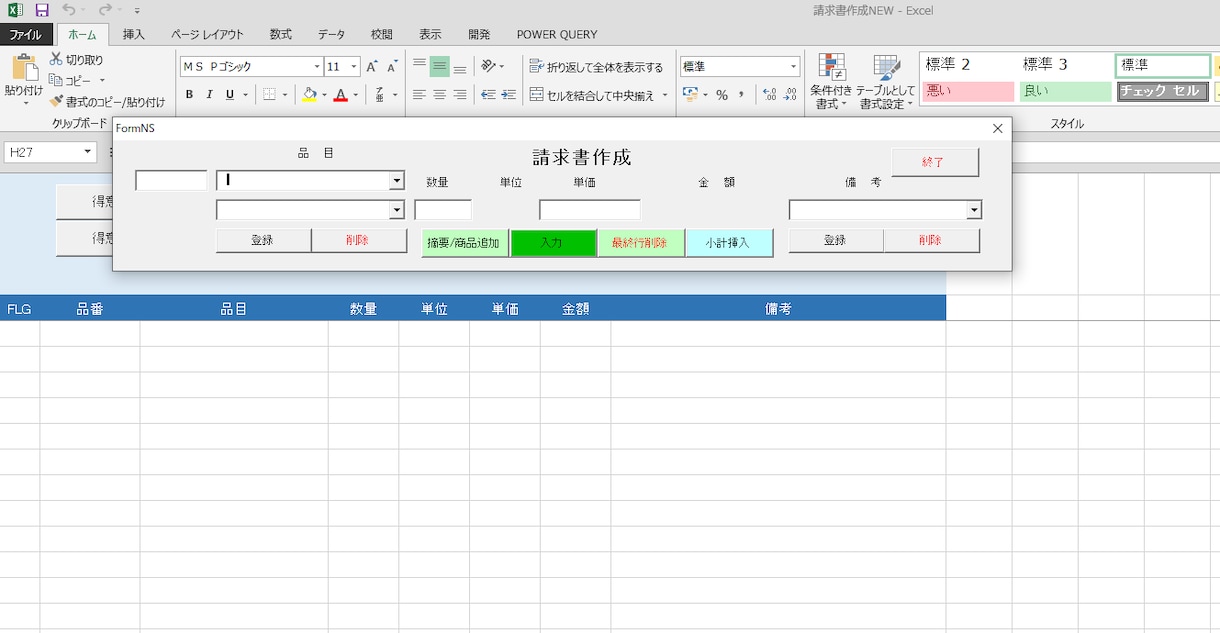This screenshot has height=633, width=1220.
Task: Align cell content to middle
Action: [x=439, y=67]
